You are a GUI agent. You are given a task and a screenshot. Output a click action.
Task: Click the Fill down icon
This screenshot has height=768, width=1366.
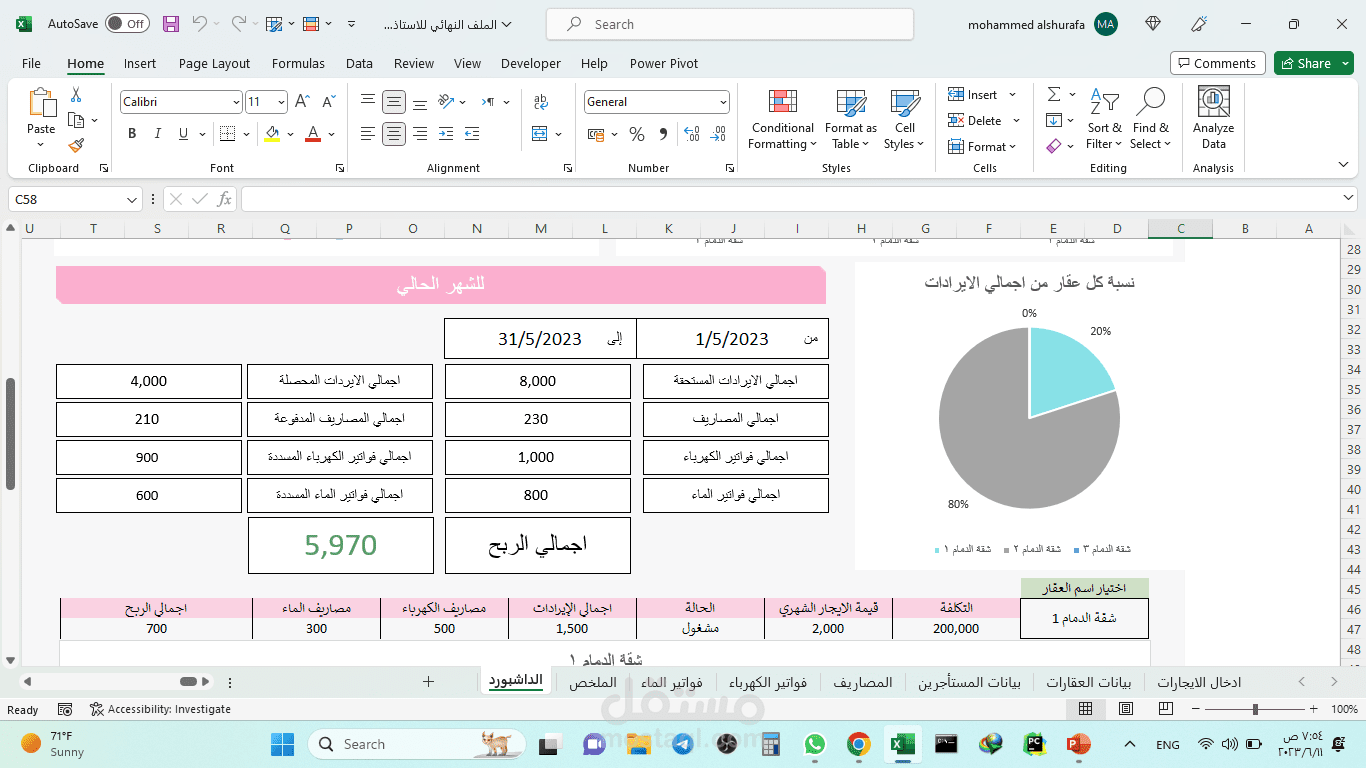[x=1054, y=121]
